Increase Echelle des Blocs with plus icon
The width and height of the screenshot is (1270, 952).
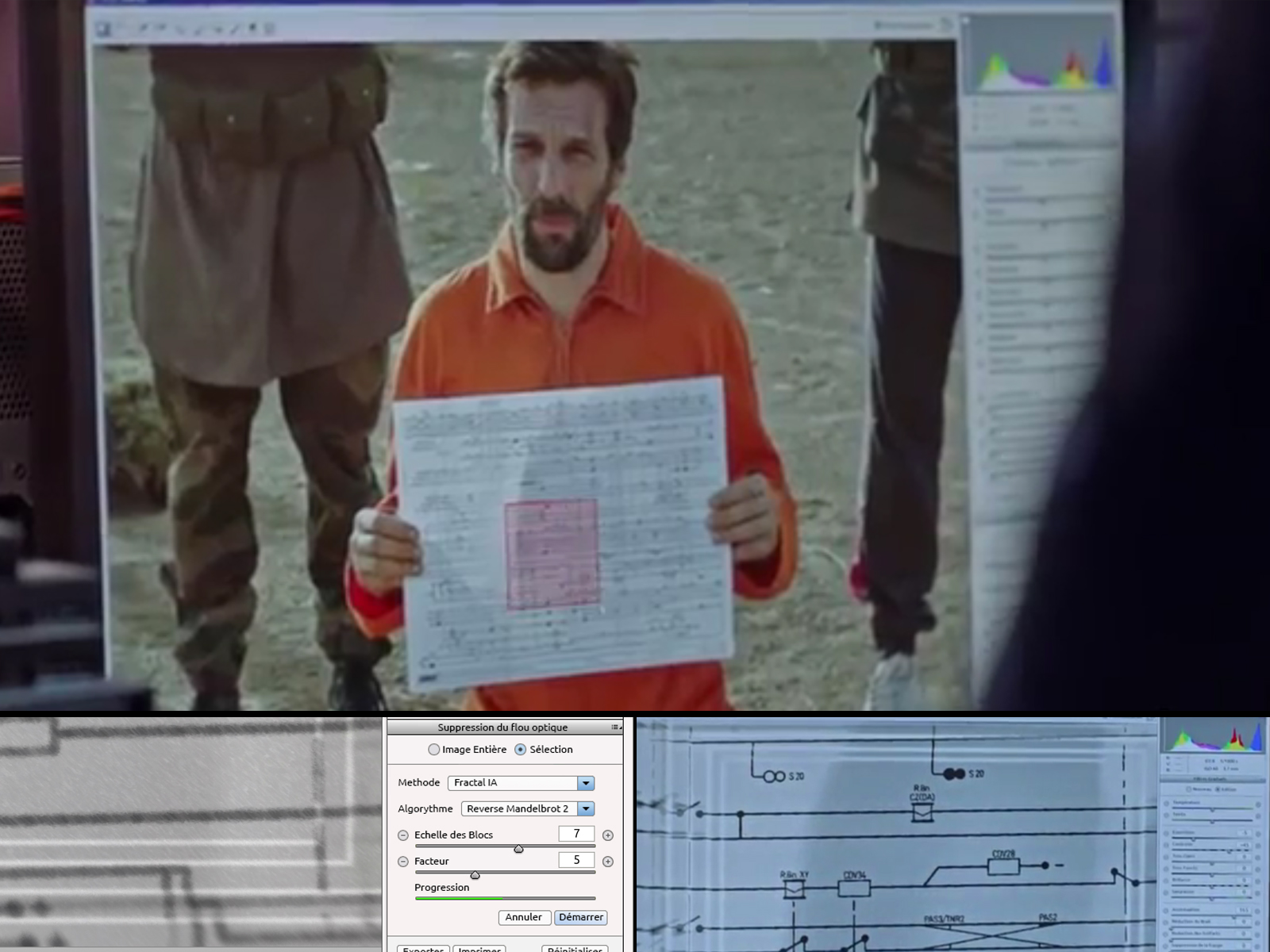coord(608,835)
